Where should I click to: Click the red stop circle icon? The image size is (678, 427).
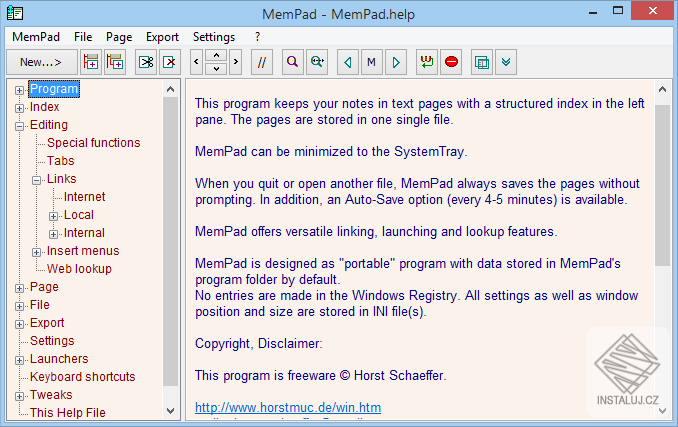451,62
